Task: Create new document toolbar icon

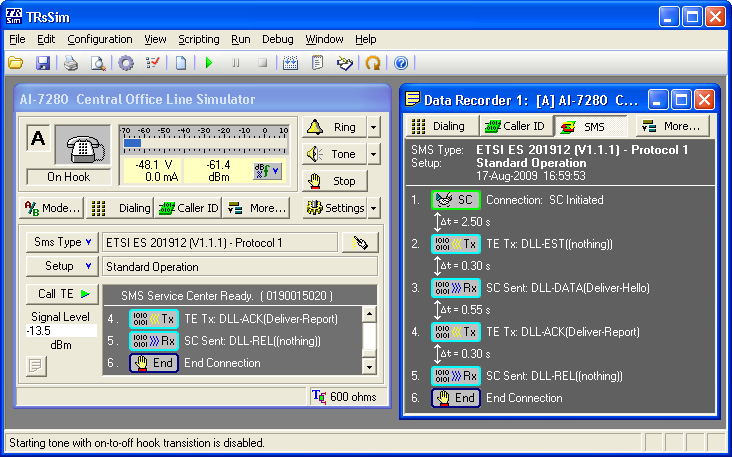Action: 181,63
